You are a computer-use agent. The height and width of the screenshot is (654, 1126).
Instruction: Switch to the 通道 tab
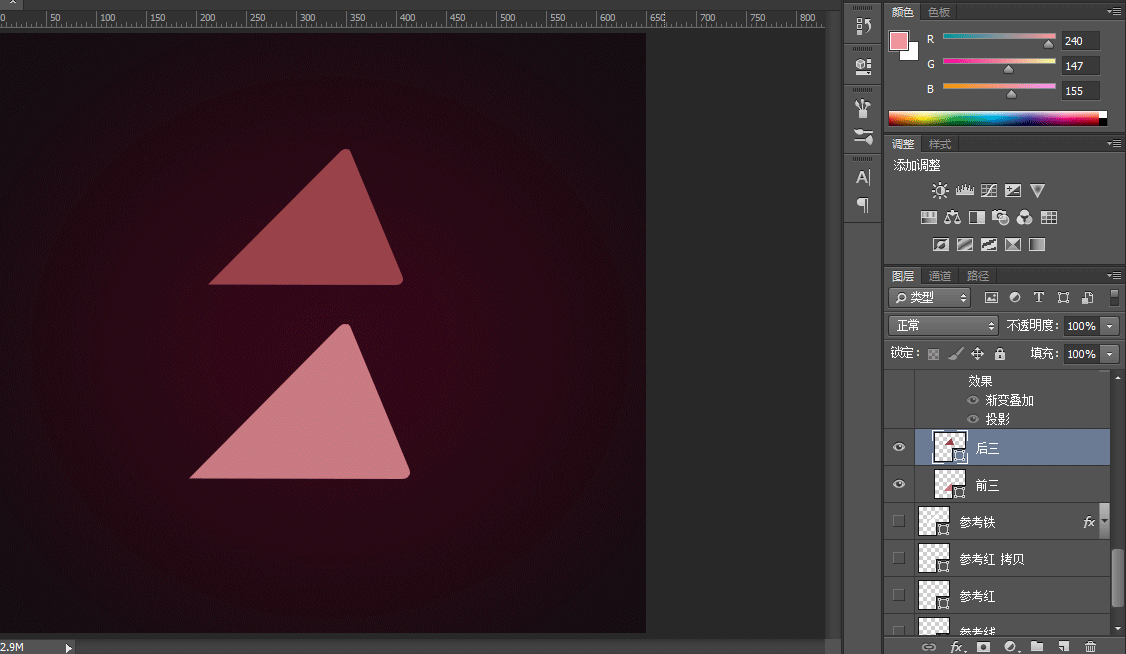click(939, 276)
